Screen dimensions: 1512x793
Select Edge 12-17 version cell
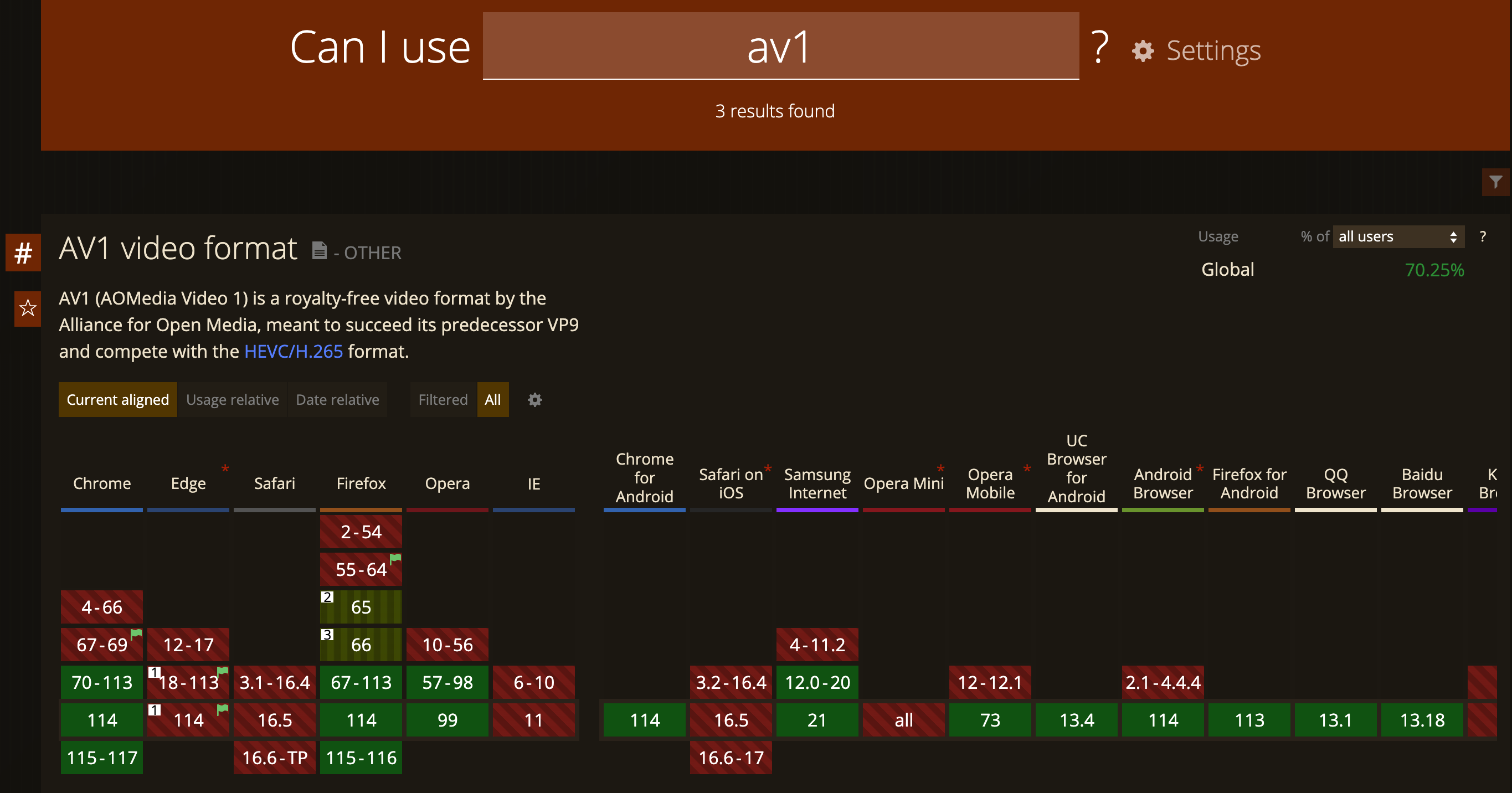click(188, 645)
